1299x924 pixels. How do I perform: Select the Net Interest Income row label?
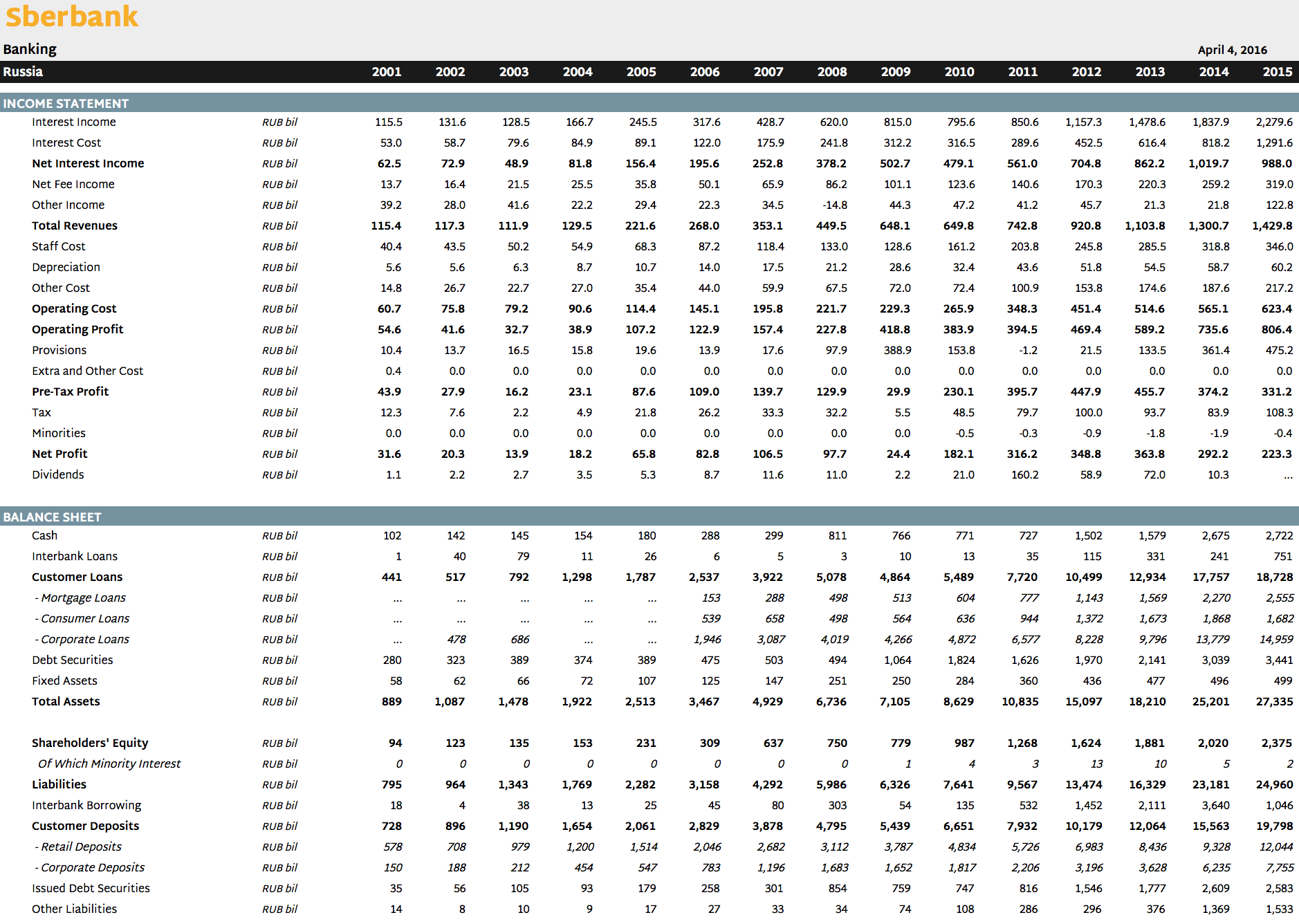click(88, 164)
